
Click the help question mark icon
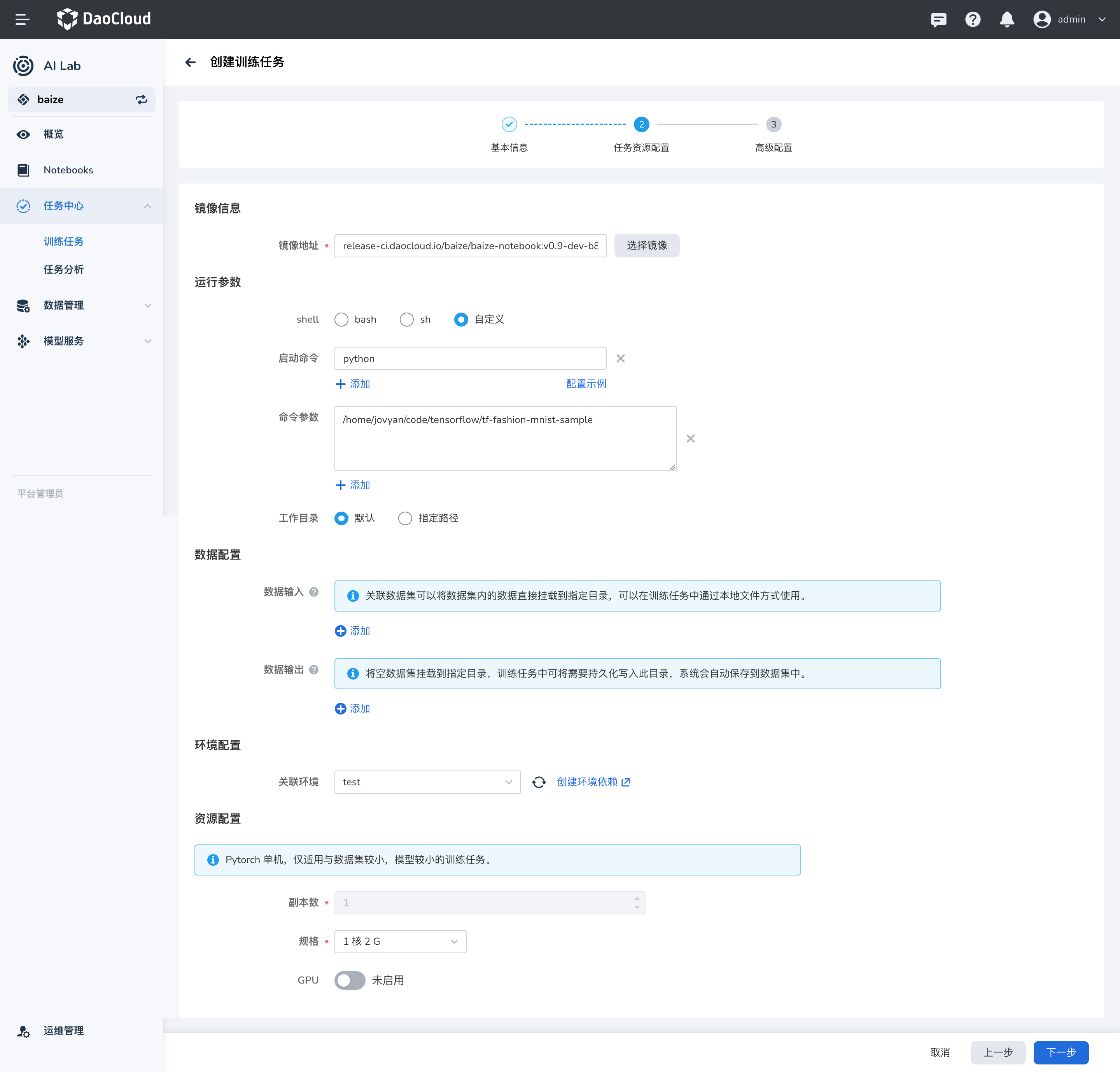point(973,19)
